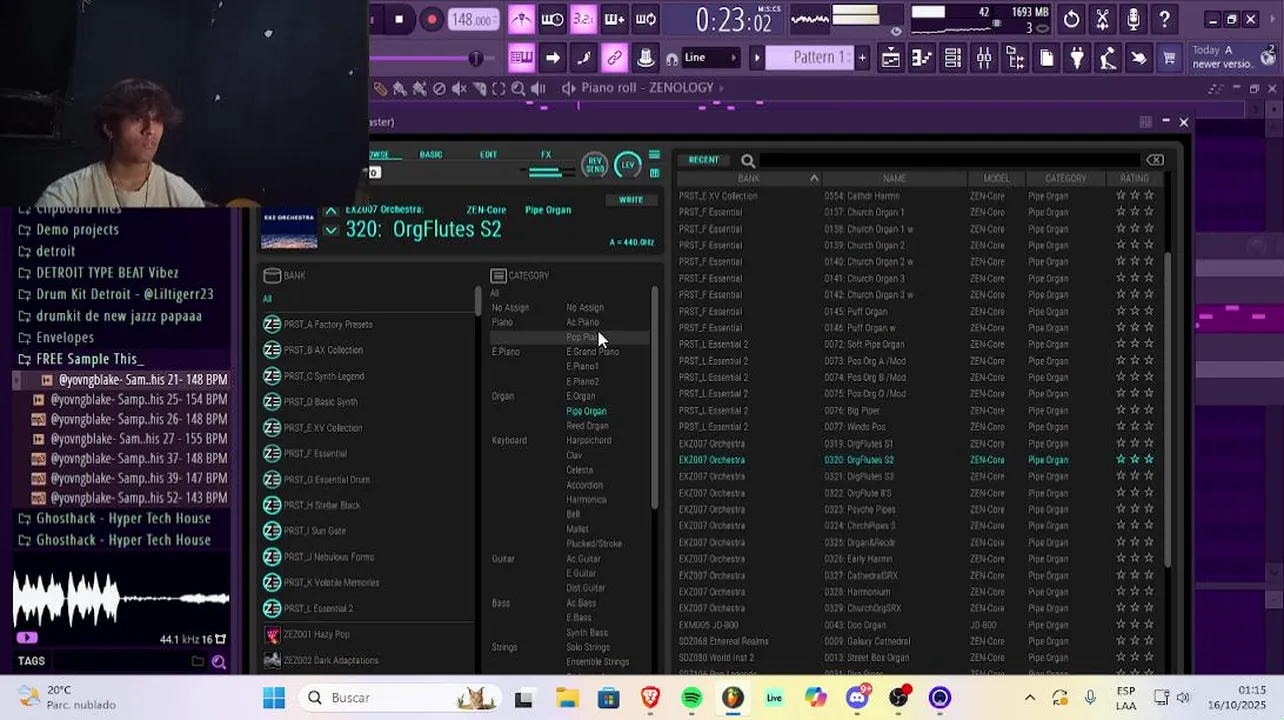Open the Mixer view

(983, 58)
